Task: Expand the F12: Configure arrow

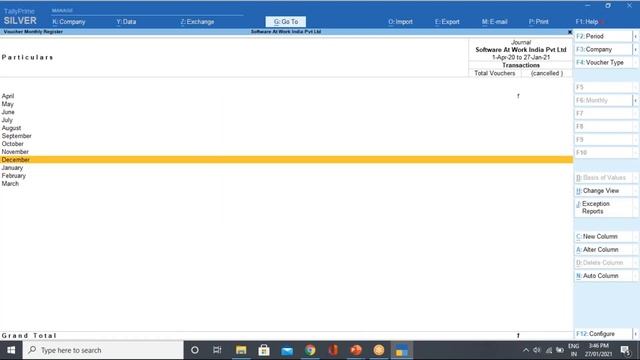Action: coord(636,334)
